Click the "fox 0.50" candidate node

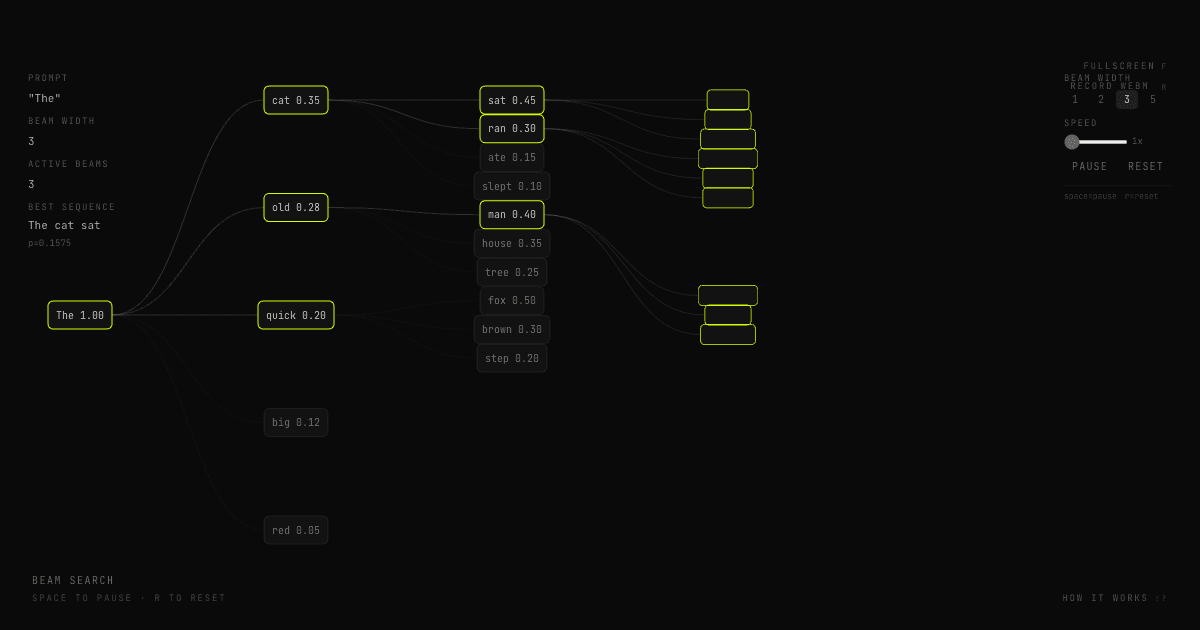click(x=511, y=300)
